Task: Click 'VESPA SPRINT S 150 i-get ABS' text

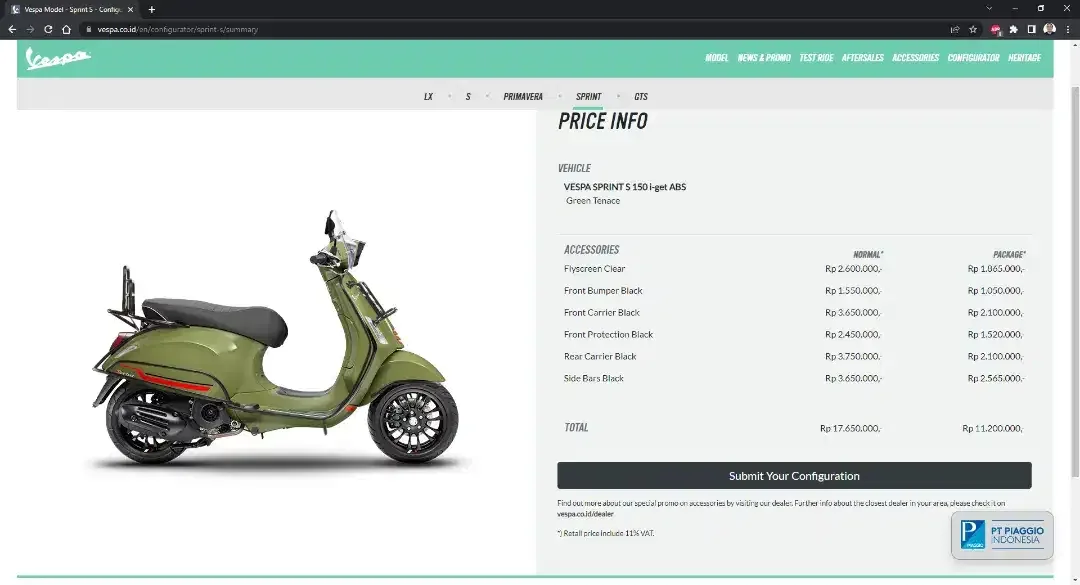Action: [625, 187]
